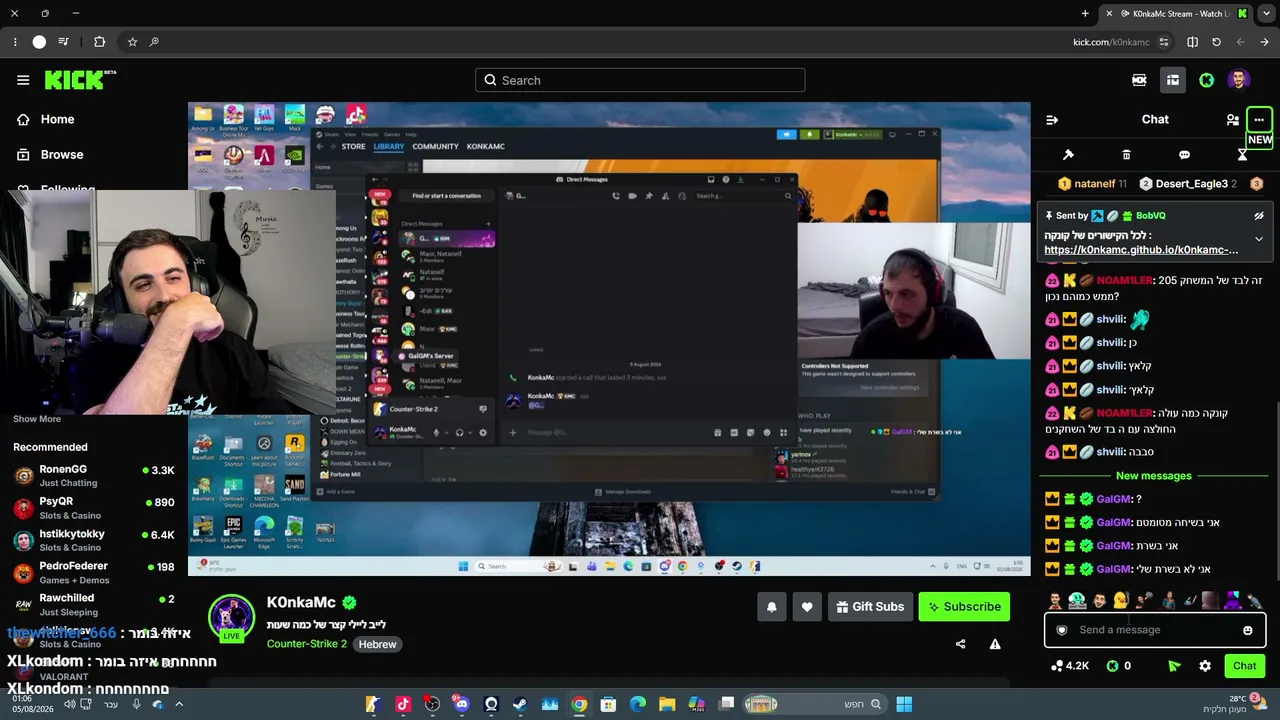Click the hourglass icon in chat toolbar

tap(1242, 155)
